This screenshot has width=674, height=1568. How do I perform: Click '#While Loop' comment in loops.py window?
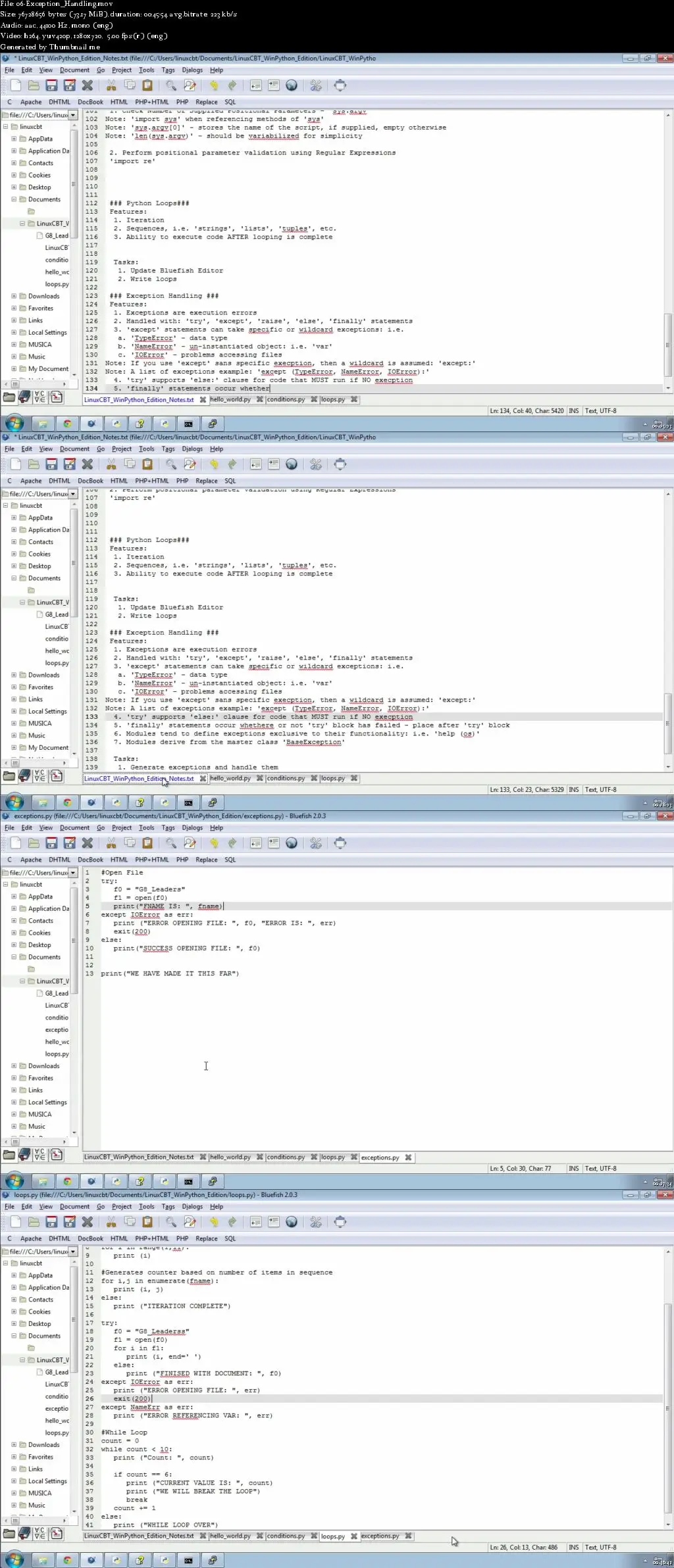pos(124,1432)
